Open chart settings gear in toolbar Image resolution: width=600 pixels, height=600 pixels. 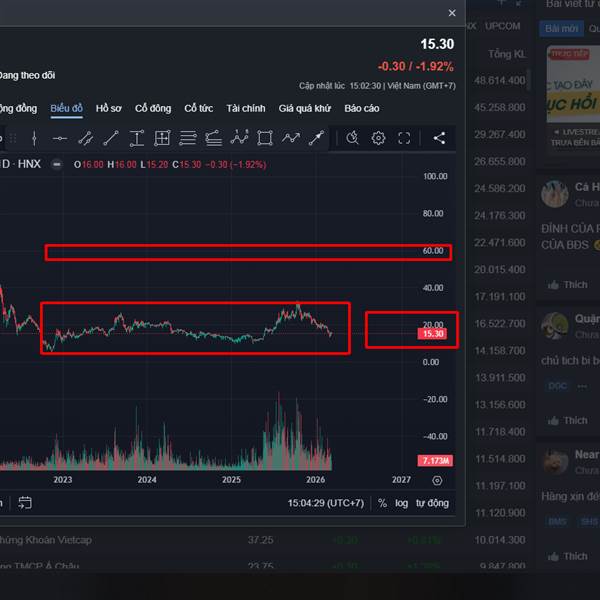(378, 138)
